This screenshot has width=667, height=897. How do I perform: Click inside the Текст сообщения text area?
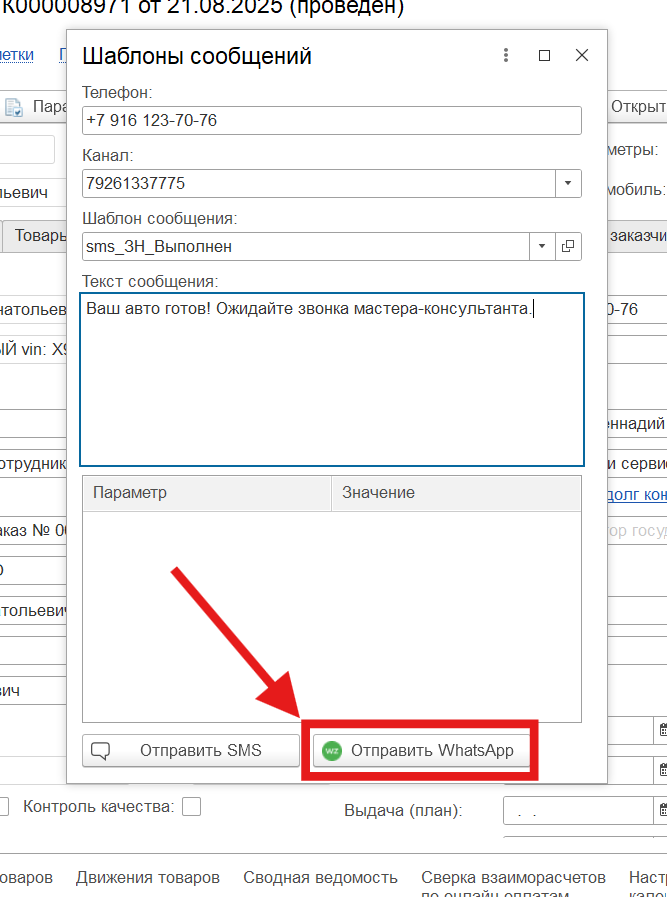tap(331, 390)
